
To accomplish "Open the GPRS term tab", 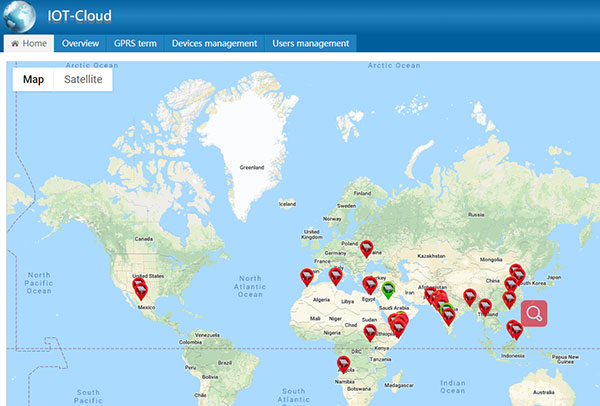I will [135, 44].
